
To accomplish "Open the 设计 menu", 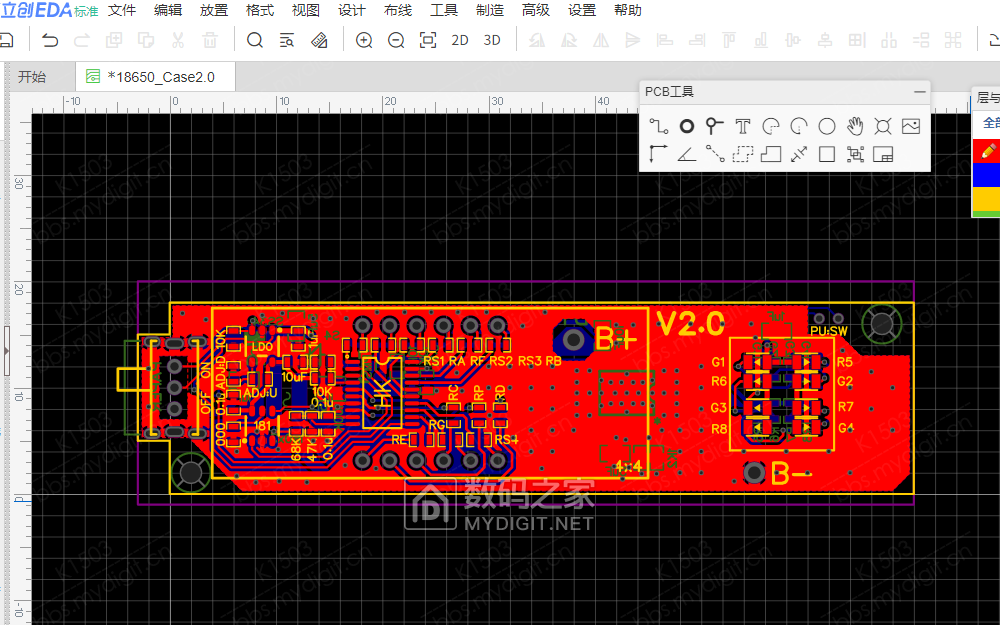I will (x=351, y=10).
